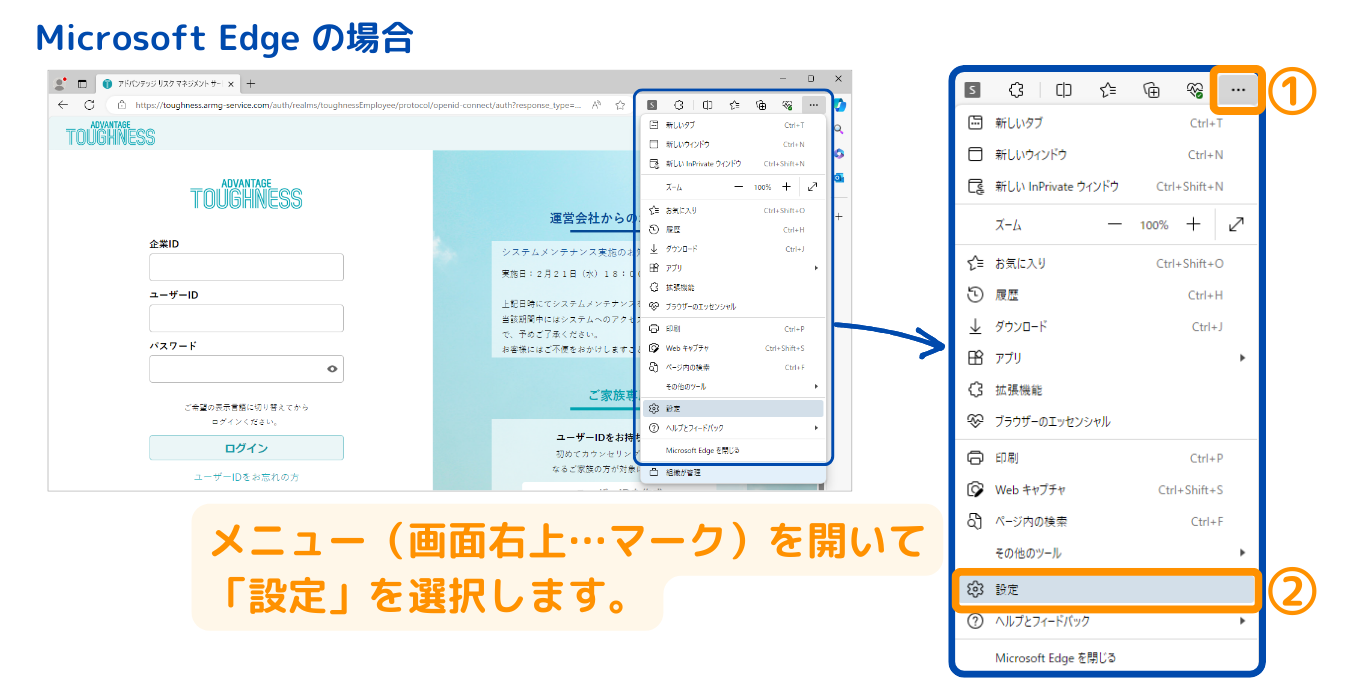Click the tab actions icon beside the profile avatar

pyautogui.click(x=82, y=84)
